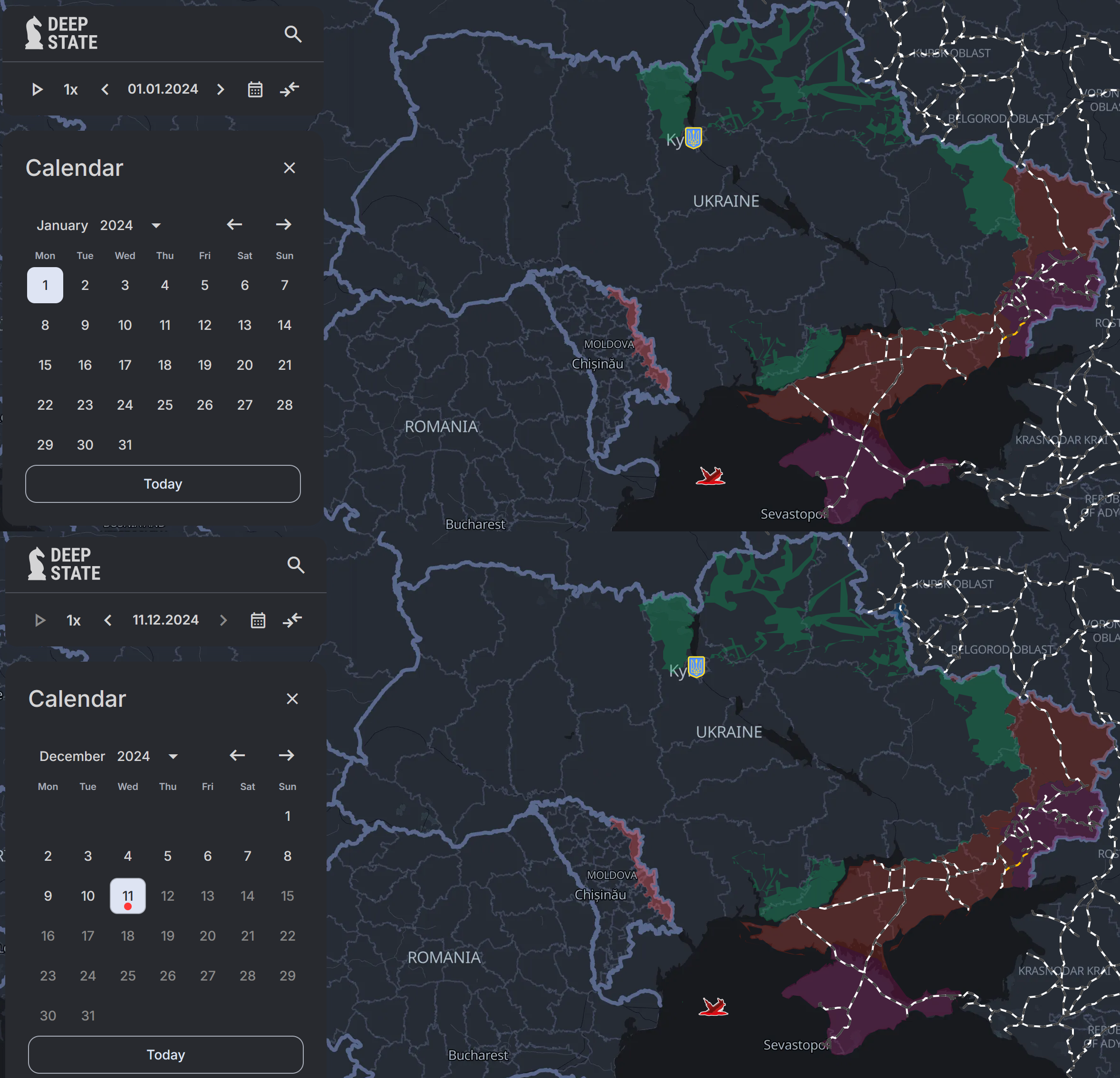Click red warship marker on bottom map
This screenshot has width=1120, height=1078.
713,1007
